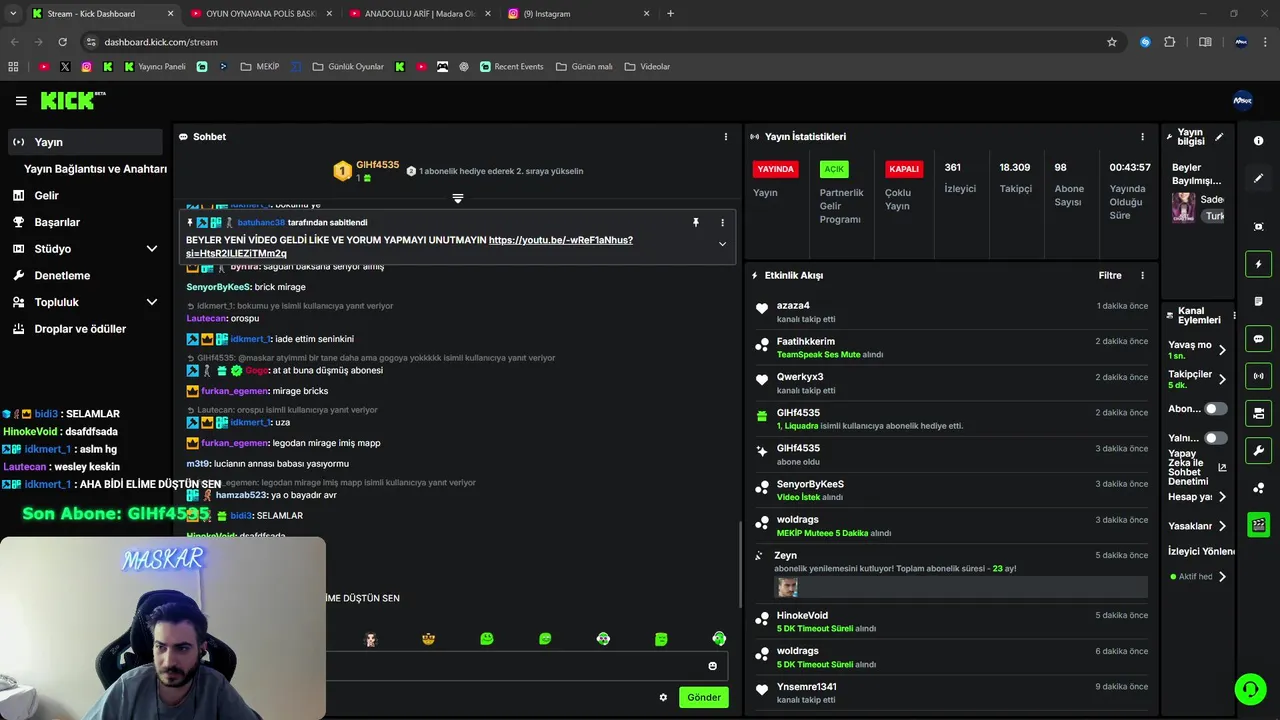Collapse the pinned message with chevron
The image size is (1280, 720).
click(x=722, y=244)
